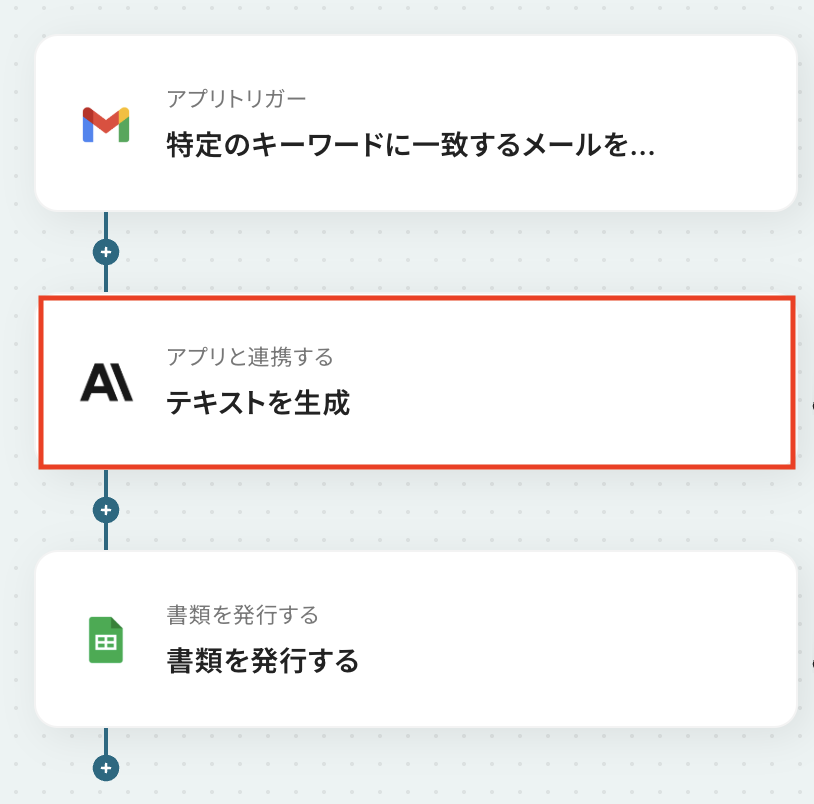
Task: Insert step between テキストを生成 and 書類を発行する
Action: [x=106, y=510]
